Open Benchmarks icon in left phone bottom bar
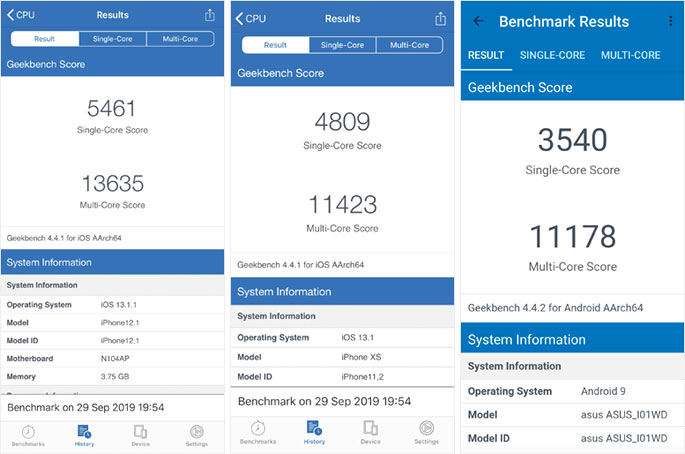Image resolution: width=685 pixels, height=454 pixels. (28, 436)
